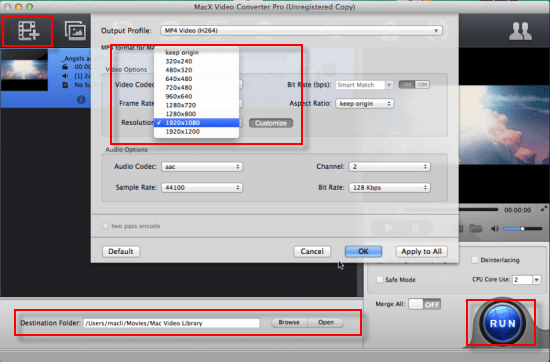Tick the Safe Mode checkbox

point(380,280)
